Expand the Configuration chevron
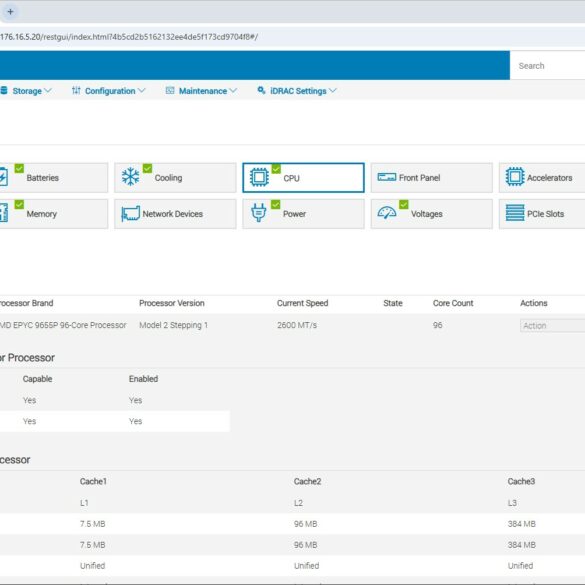The height and width of the screenshot is (585, 585). [x=141, y=91]
